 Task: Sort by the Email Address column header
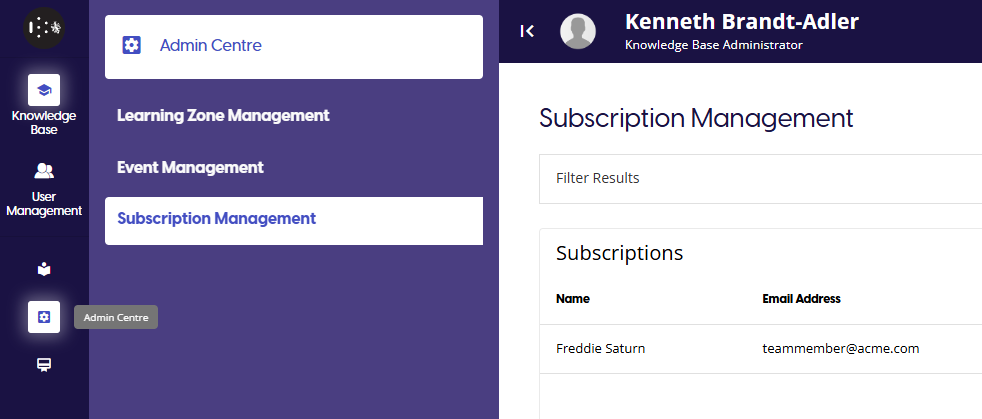click(x=801, y=298)
